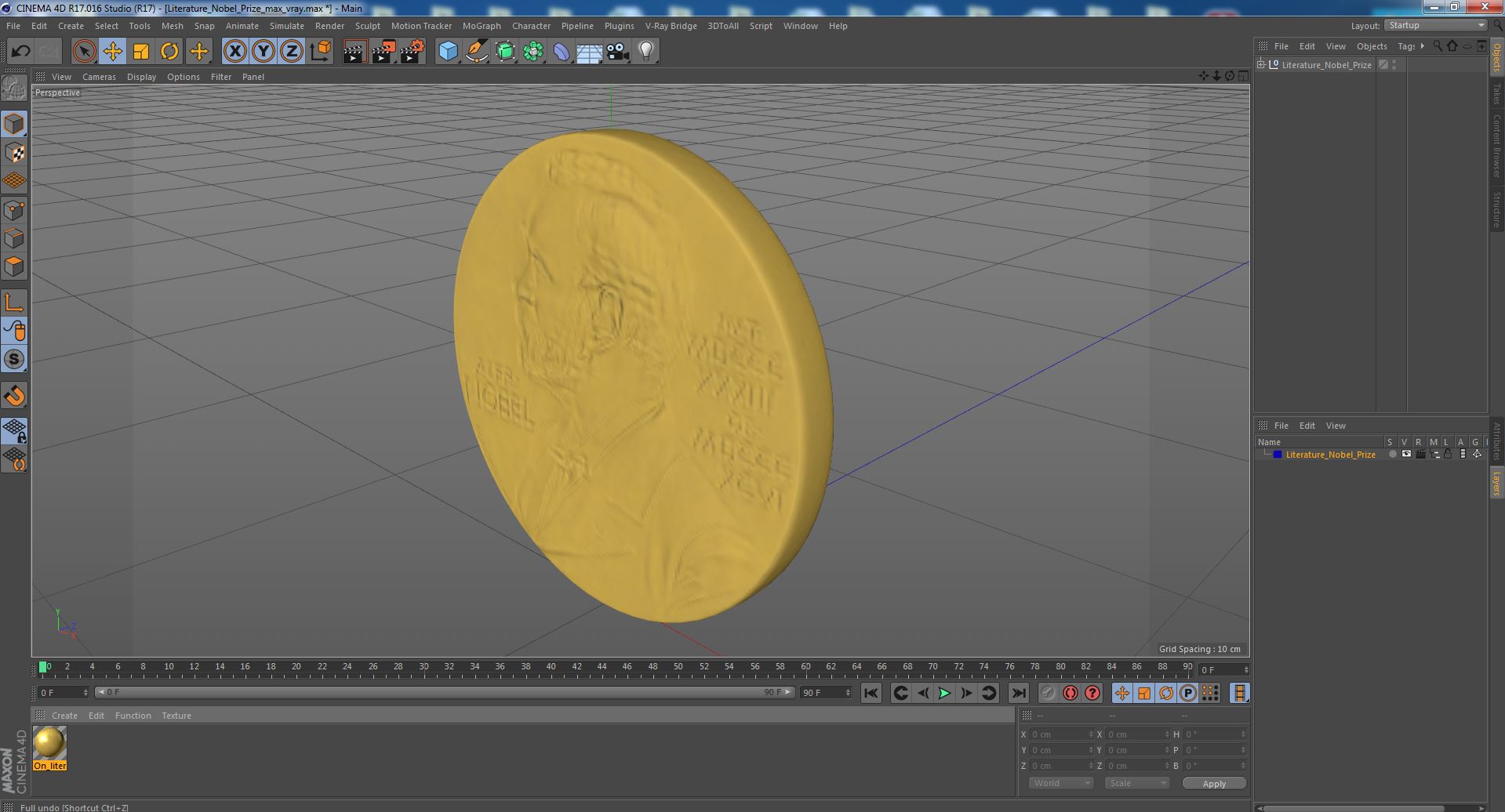Open material manager Texture menu
Viewport: 1505px width, 812px height.
tap(176, 716)
